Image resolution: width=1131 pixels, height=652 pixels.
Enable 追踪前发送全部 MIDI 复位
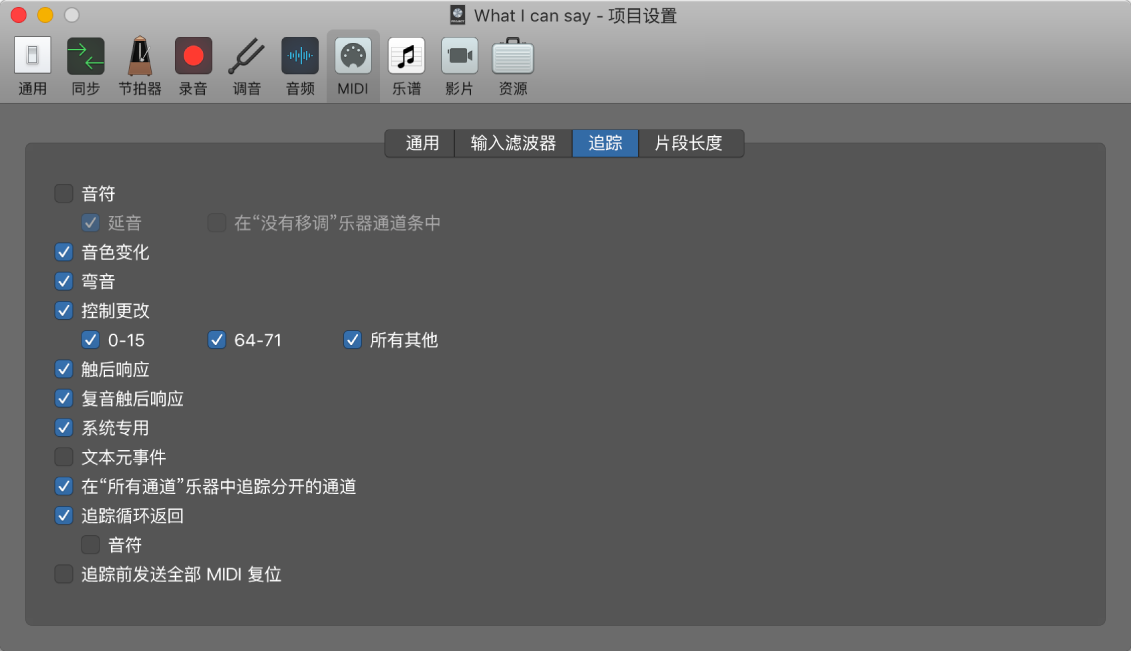[64, 574]
